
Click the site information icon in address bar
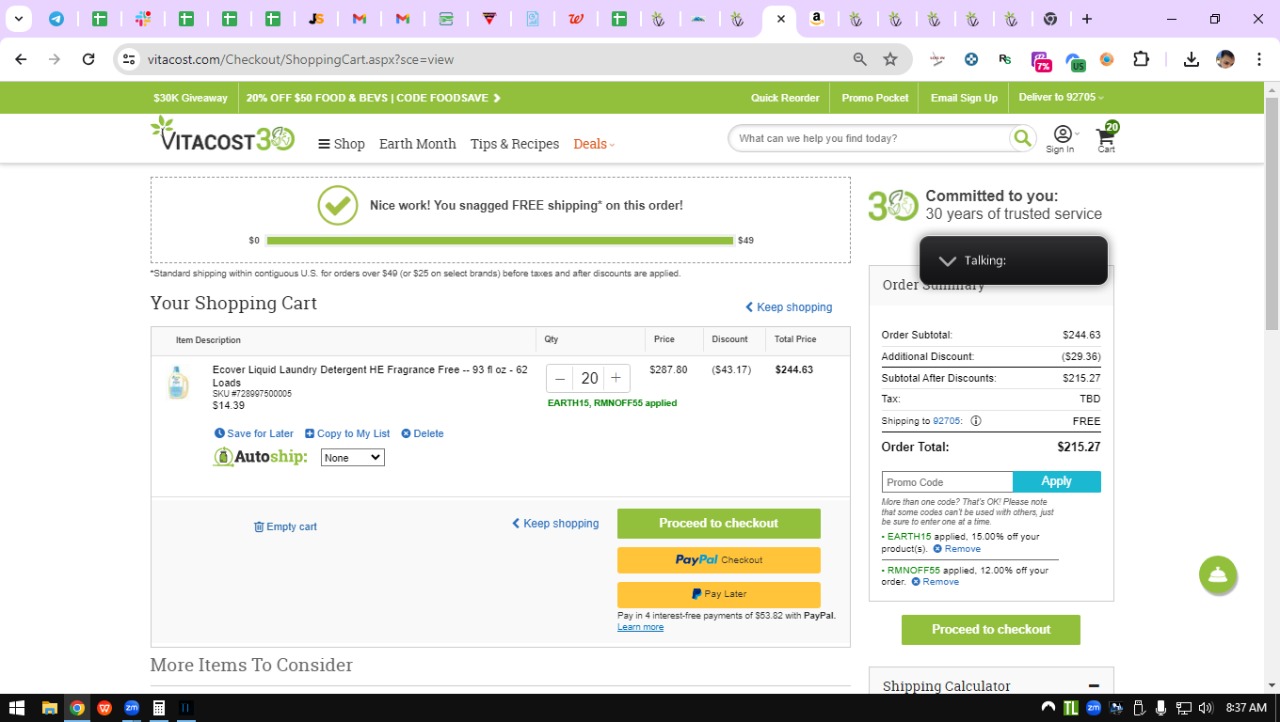128,59
